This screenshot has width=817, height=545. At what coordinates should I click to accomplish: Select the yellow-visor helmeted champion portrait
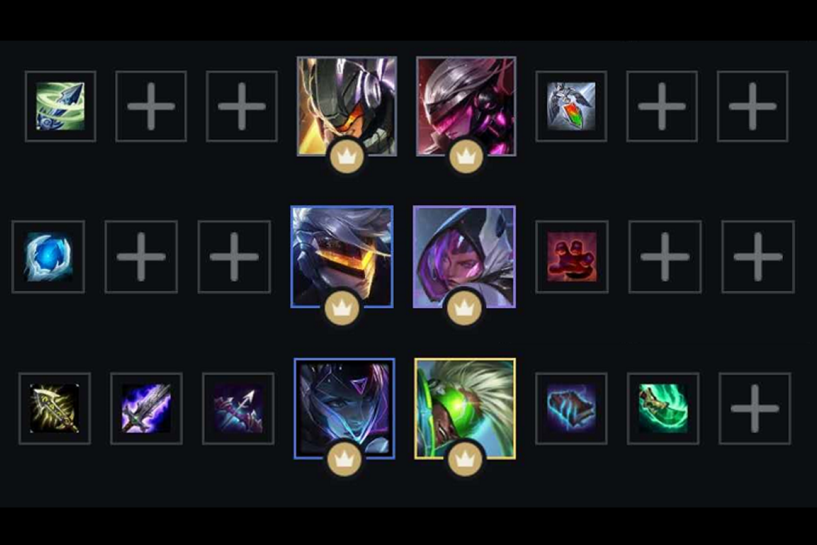(347, 106)
